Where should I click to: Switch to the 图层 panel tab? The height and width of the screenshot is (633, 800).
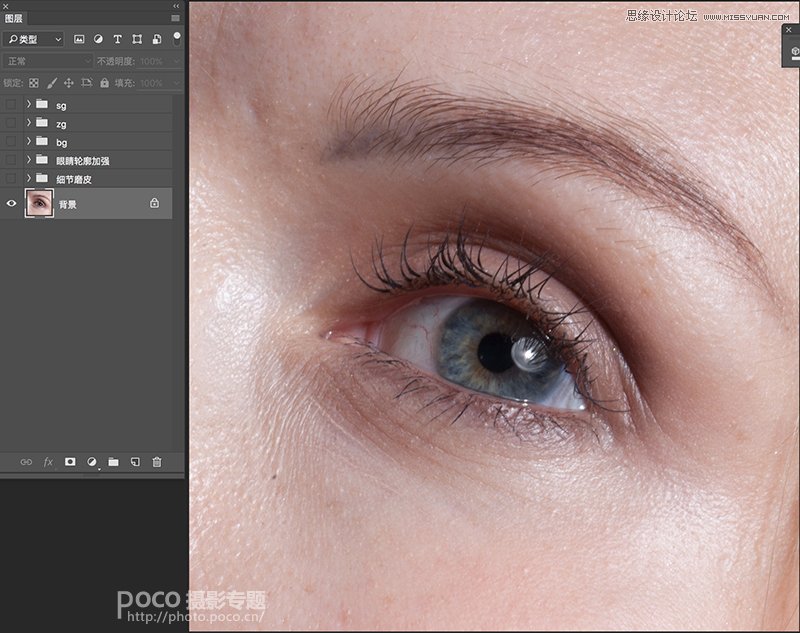[x=14, y=18]
